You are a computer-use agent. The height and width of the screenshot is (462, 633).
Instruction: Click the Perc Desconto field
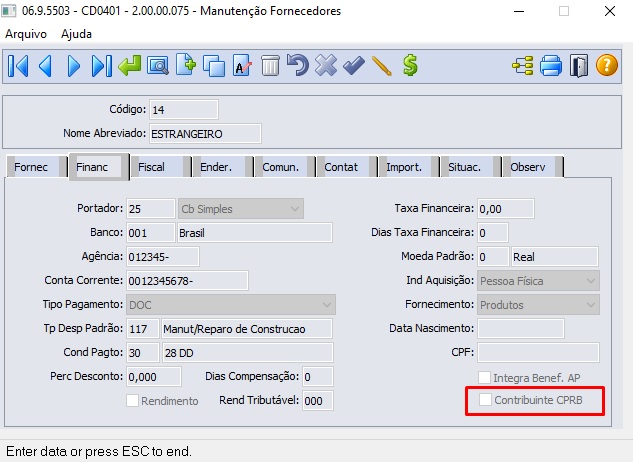154,377
